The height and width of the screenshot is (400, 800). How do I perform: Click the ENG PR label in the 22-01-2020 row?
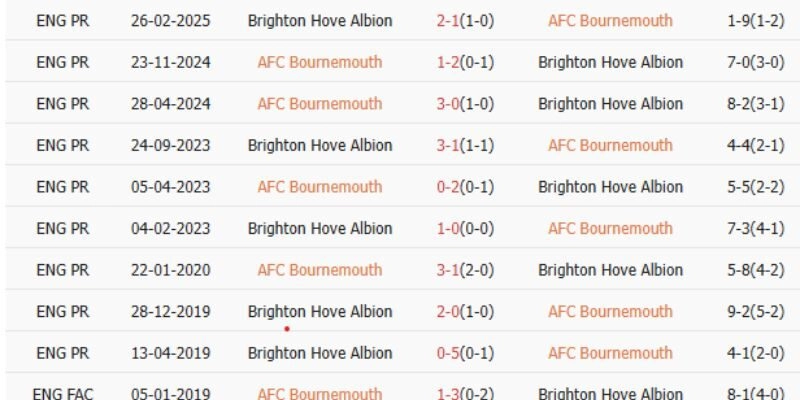(62, 270)
